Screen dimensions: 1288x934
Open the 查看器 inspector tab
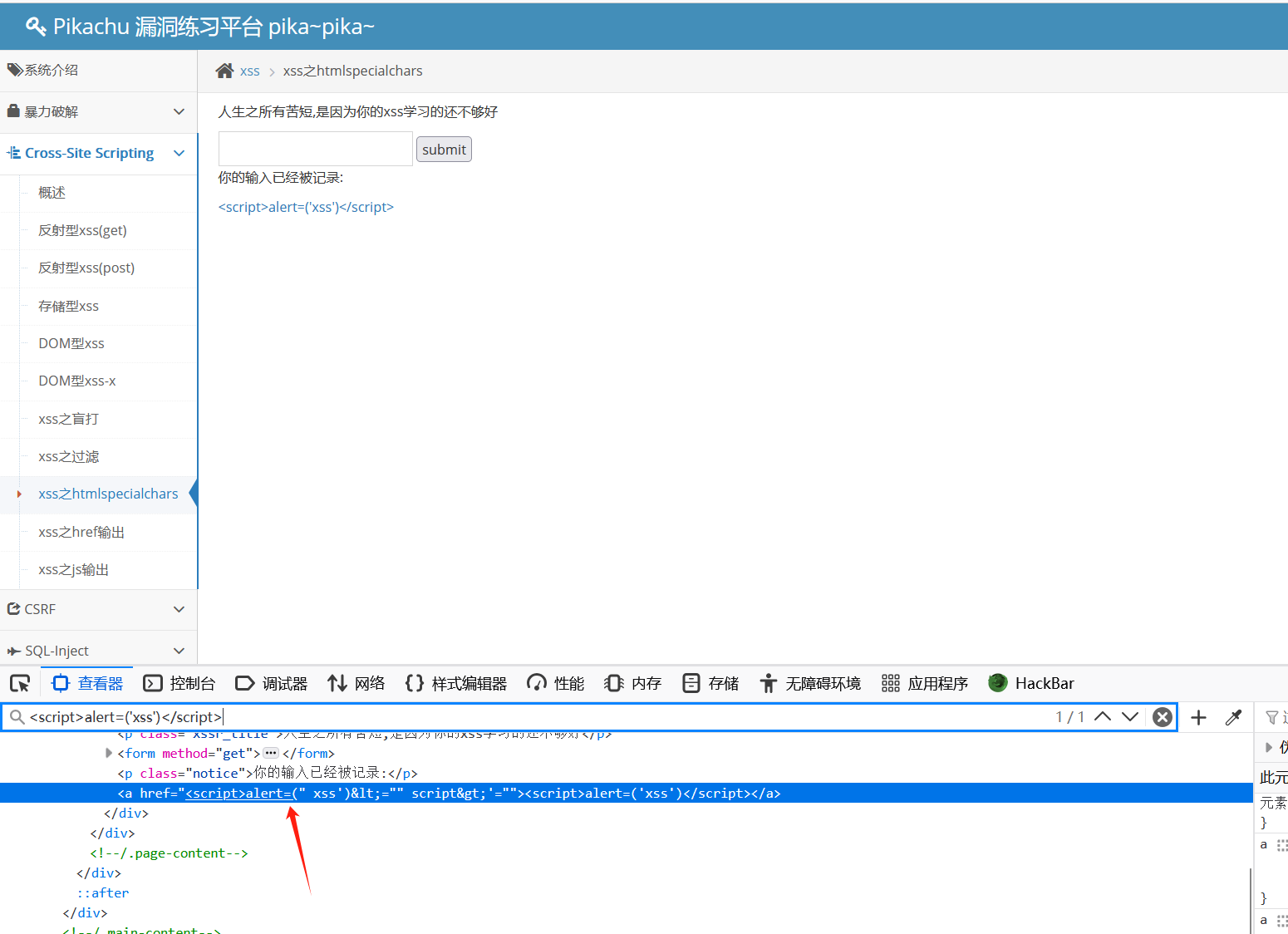(x=87, y=684)
